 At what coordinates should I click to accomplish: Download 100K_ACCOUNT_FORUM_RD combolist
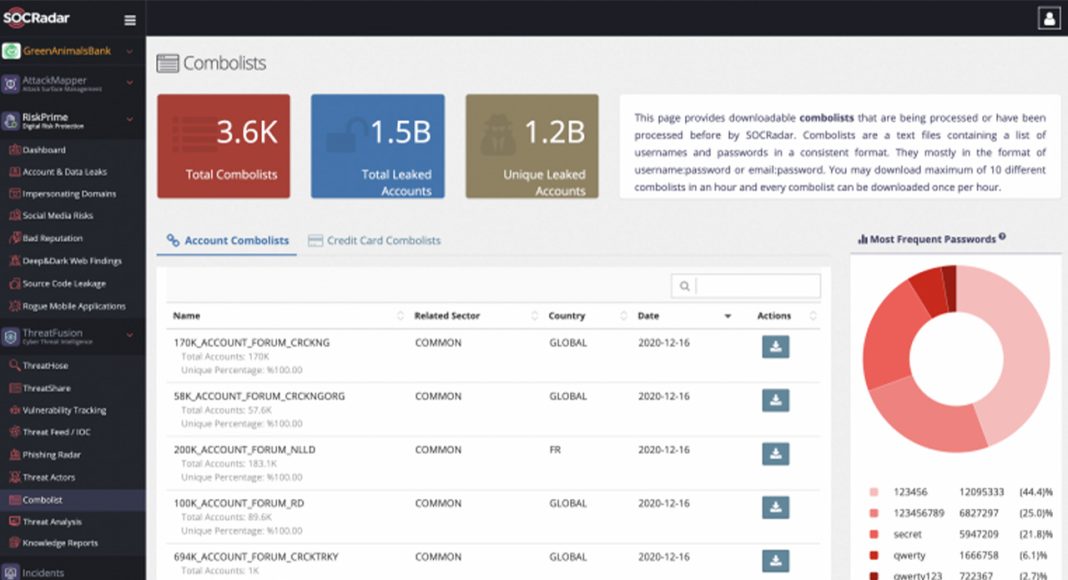click(x=775, y=507)
